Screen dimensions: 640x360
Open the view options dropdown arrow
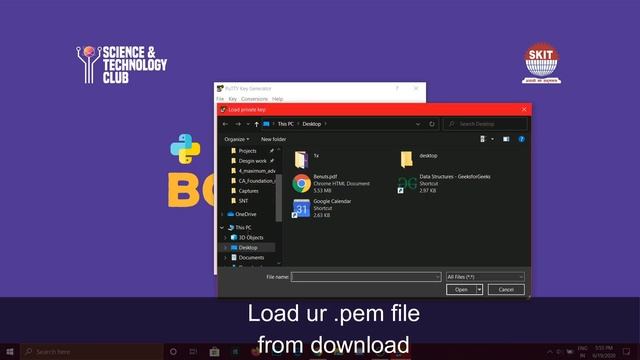point(492,139)
